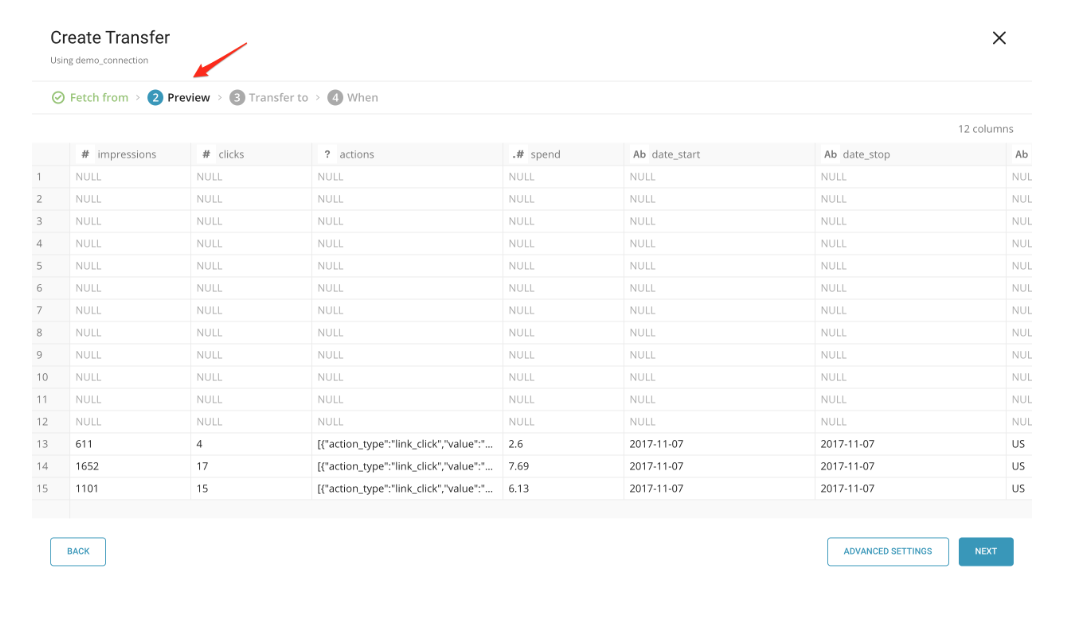Click the step 2 Preview circle icon

click(155, 98)
